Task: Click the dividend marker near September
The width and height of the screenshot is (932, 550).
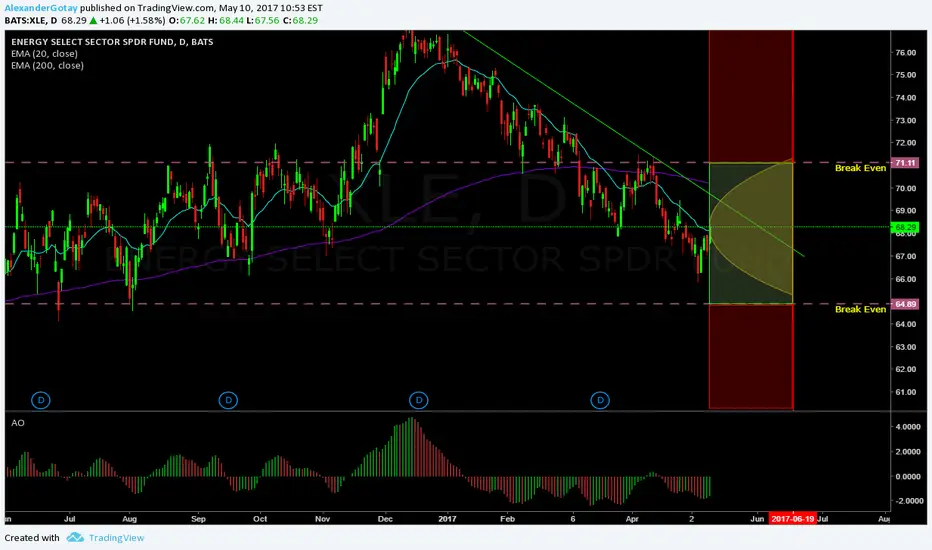Action: [x=228, y=400]
